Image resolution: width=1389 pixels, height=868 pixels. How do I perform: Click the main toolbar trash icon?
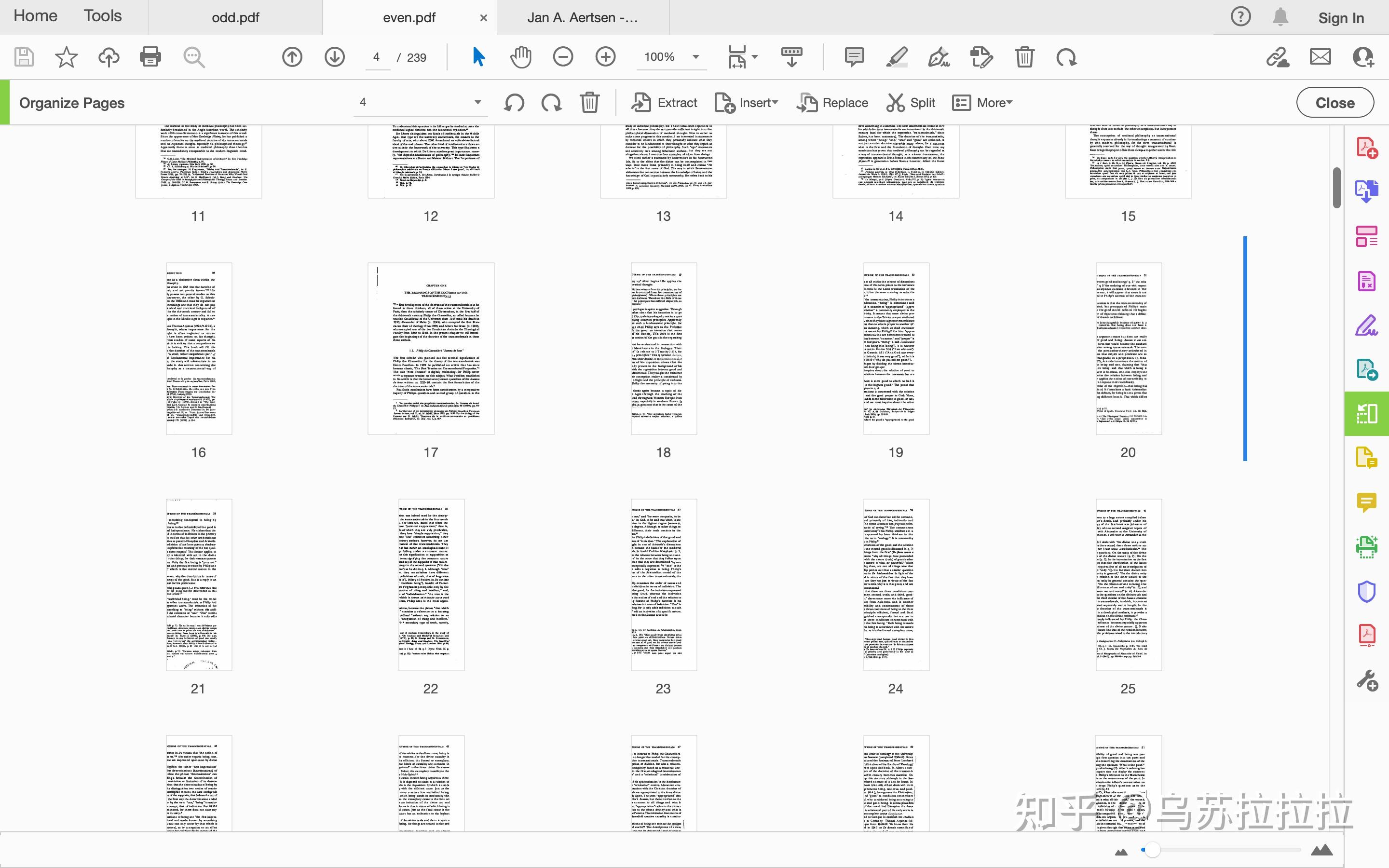coord(1024,57)
